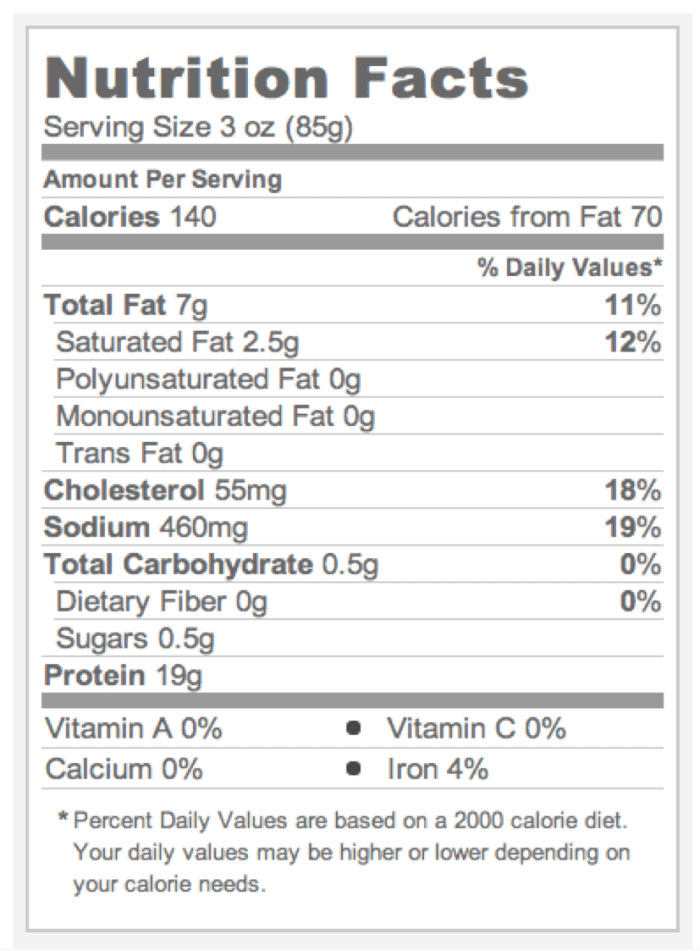
Task: Click the Dietary Fiber 0g row
Action: point(162,602)
